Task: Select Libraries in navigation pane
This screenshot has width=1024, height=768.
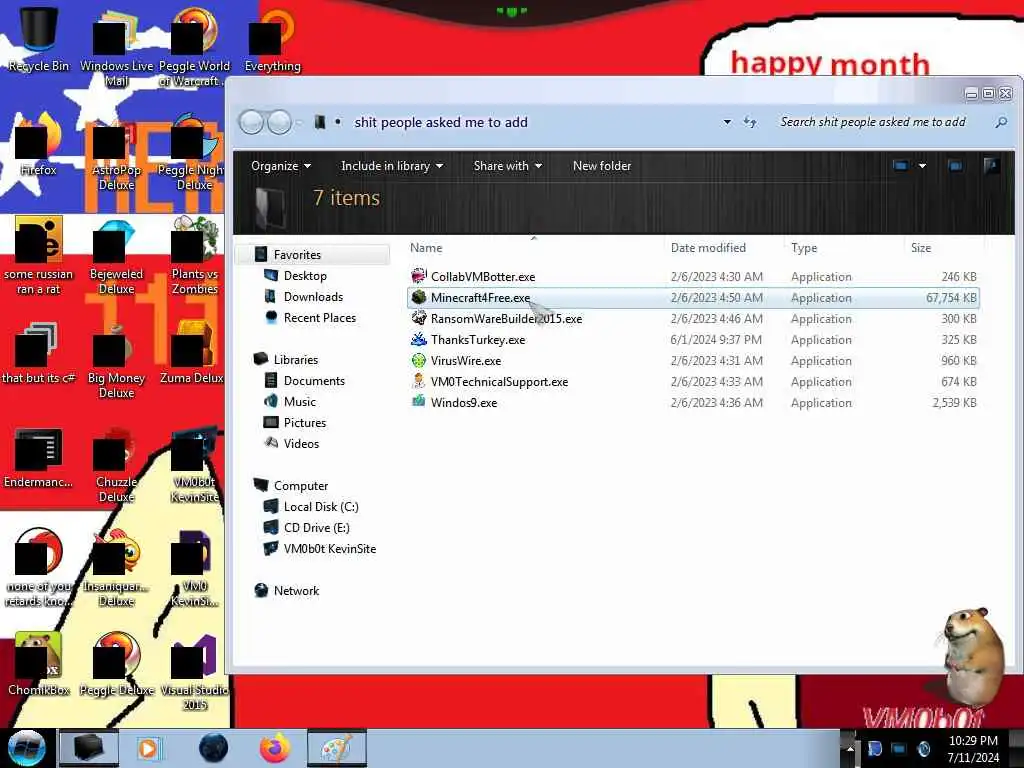Action: coord(295,360)
